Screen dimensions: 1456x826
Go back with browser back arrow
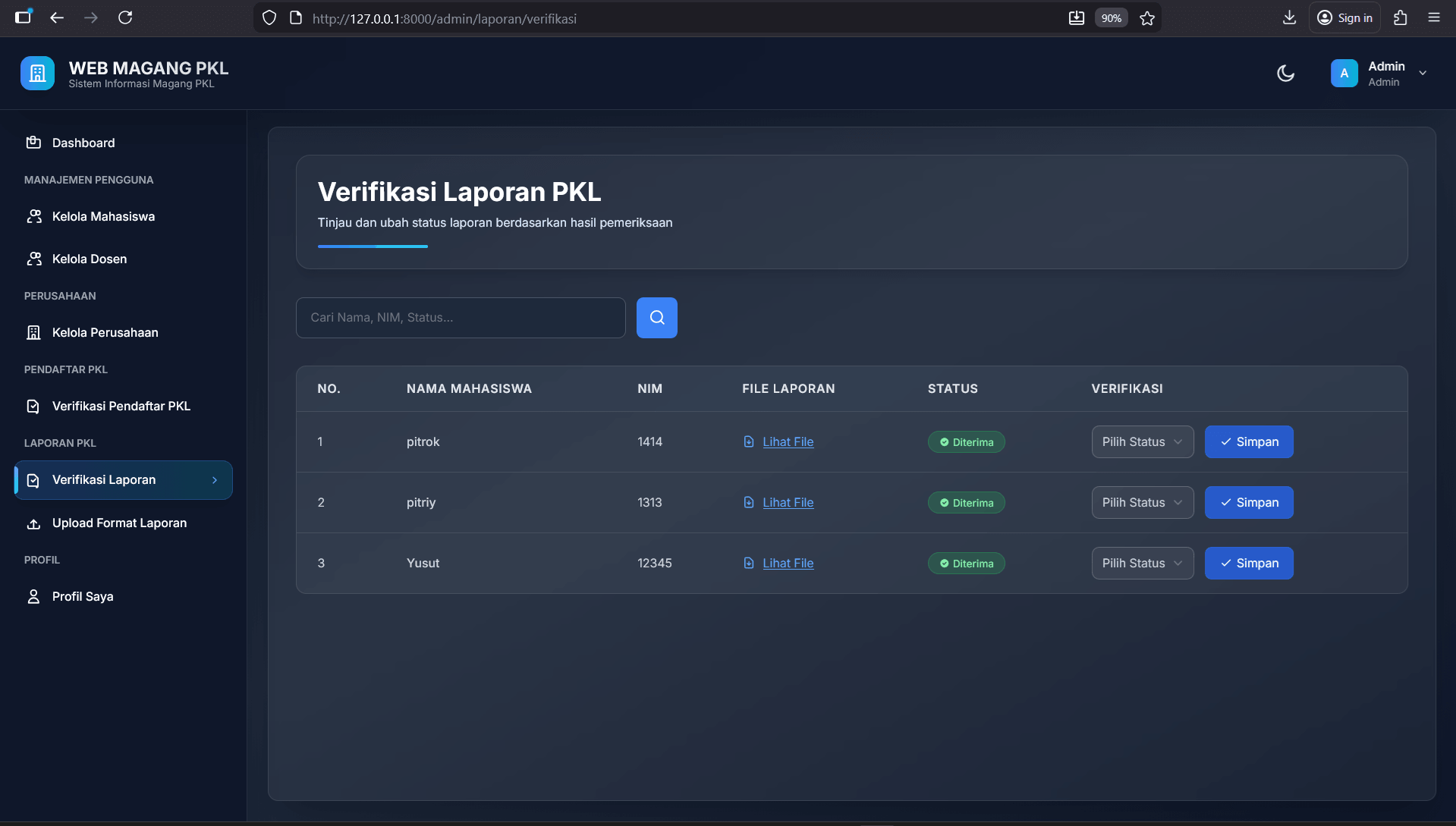pyautogui.click(x=57, y=17)
